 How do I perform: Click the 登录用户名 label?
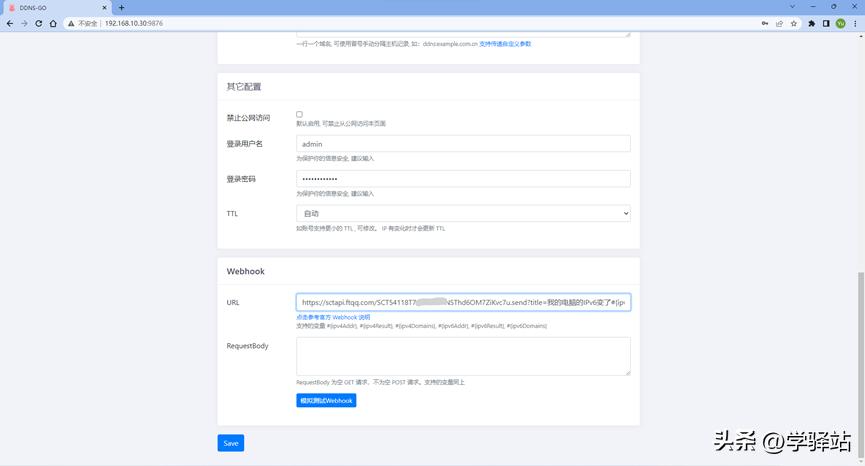pos(244,144)
